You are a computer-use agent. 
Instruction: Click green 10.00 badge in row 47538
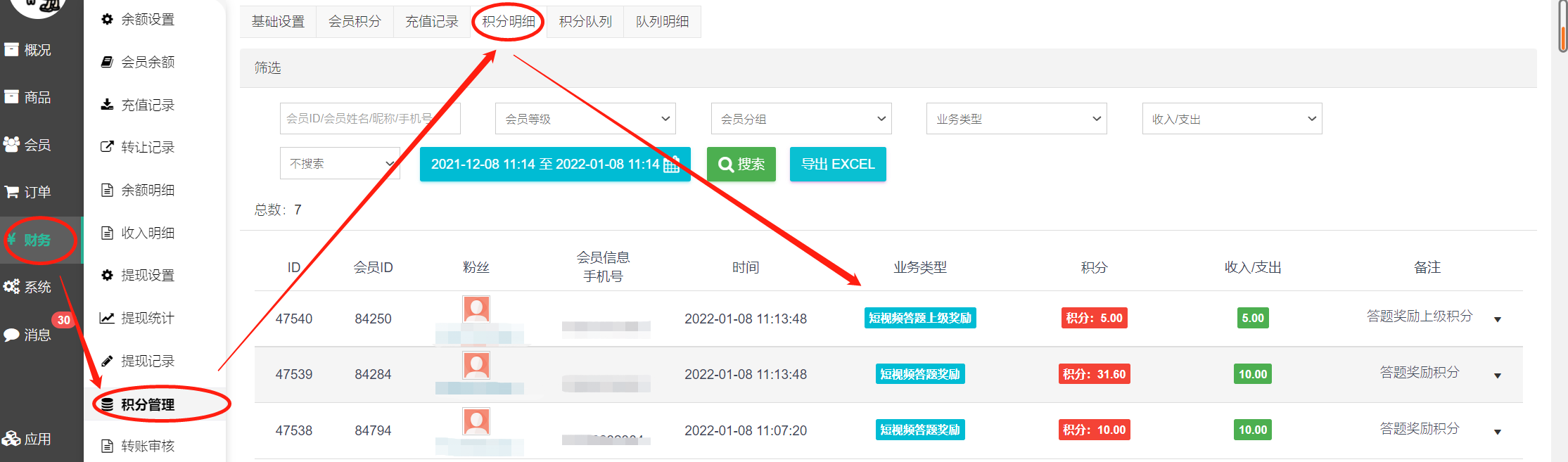pos(1253,430)
